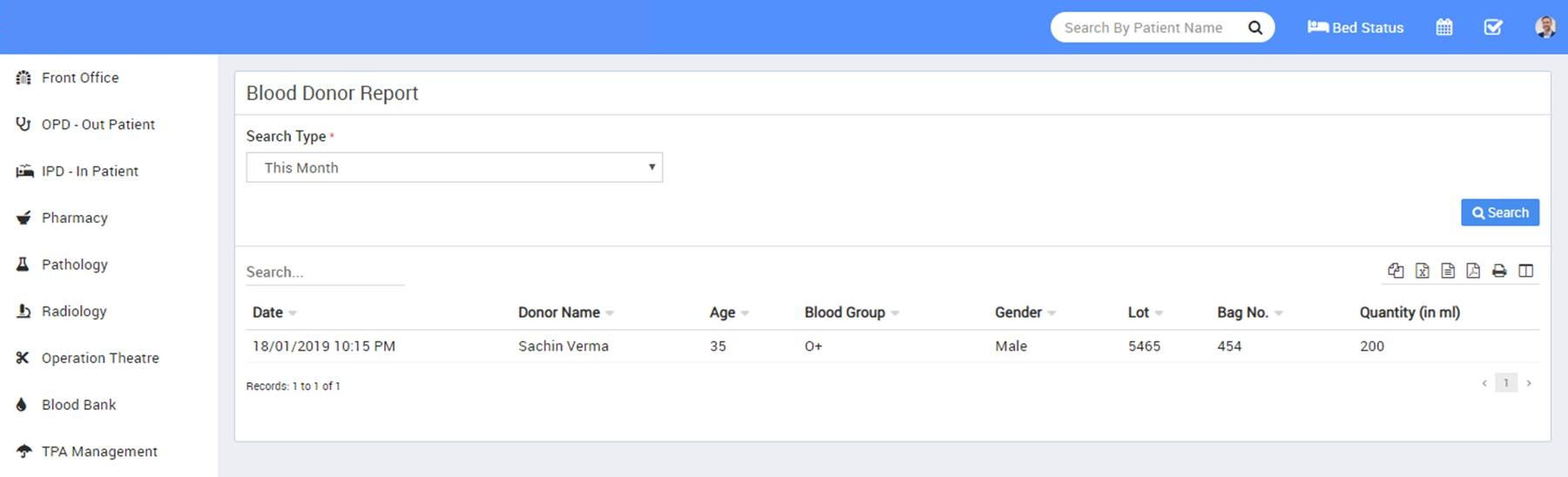Open the task checklist icon
This screenshot has width=1568, height=477.
tap(1493, 28)
